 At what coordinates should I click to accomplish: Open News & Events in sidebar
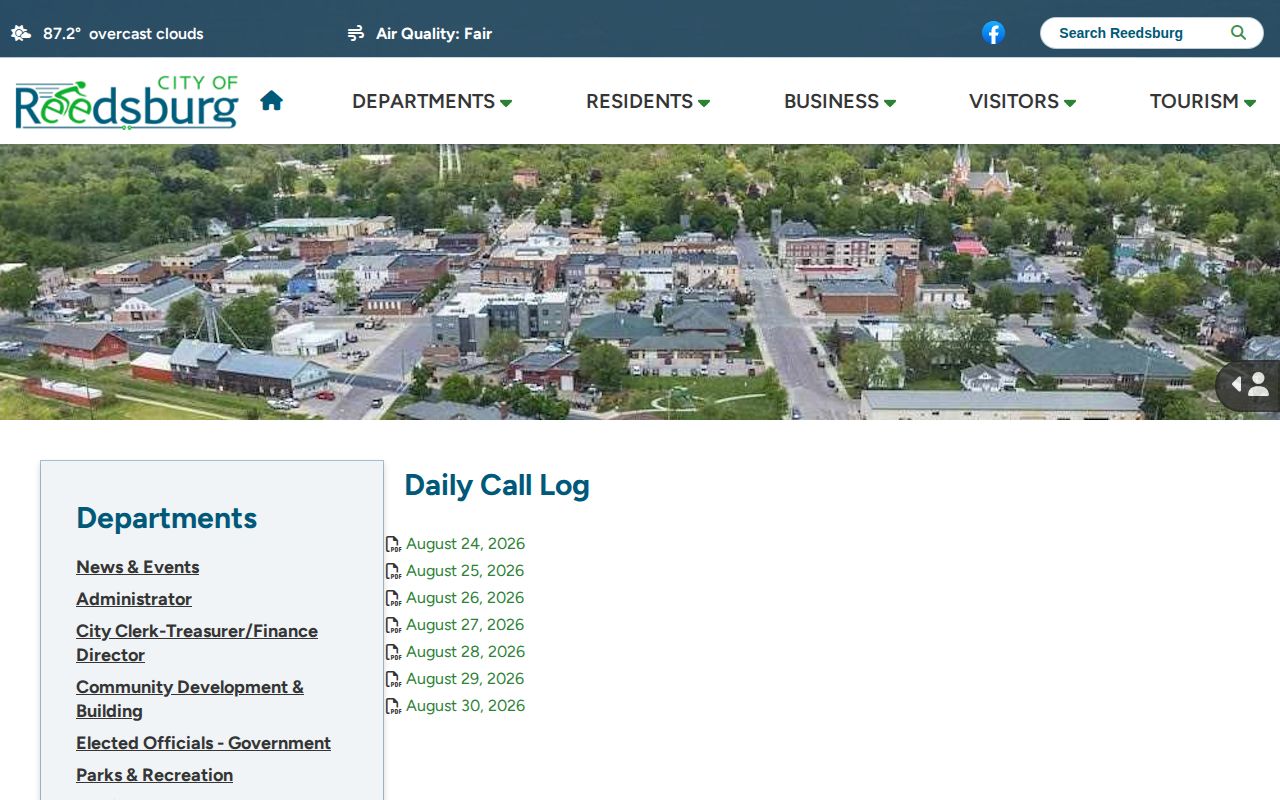138,567
